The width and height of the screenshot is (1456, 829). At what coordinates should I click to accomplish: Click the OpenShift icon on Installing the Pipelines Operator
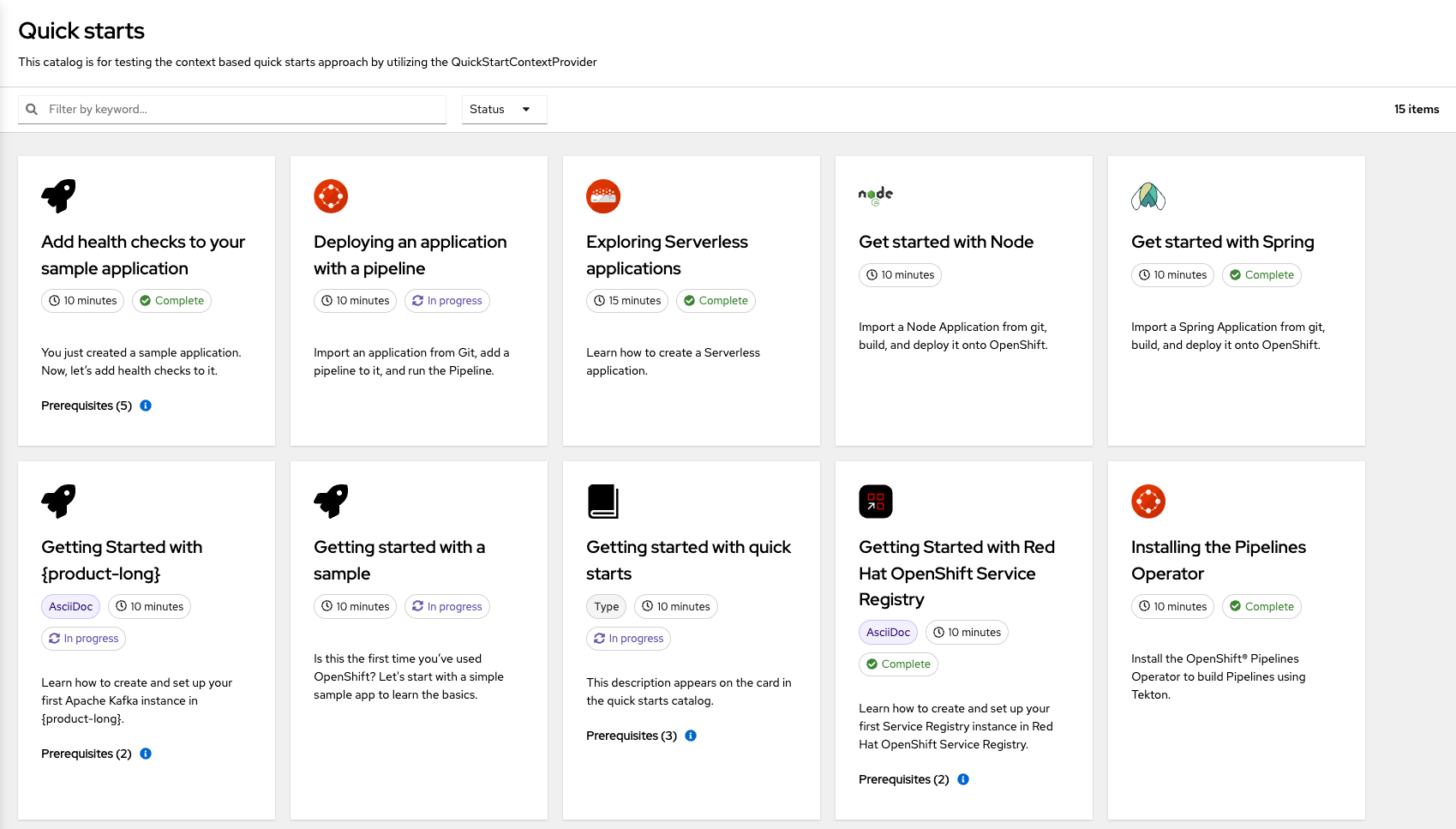(x=1147, y=501)
